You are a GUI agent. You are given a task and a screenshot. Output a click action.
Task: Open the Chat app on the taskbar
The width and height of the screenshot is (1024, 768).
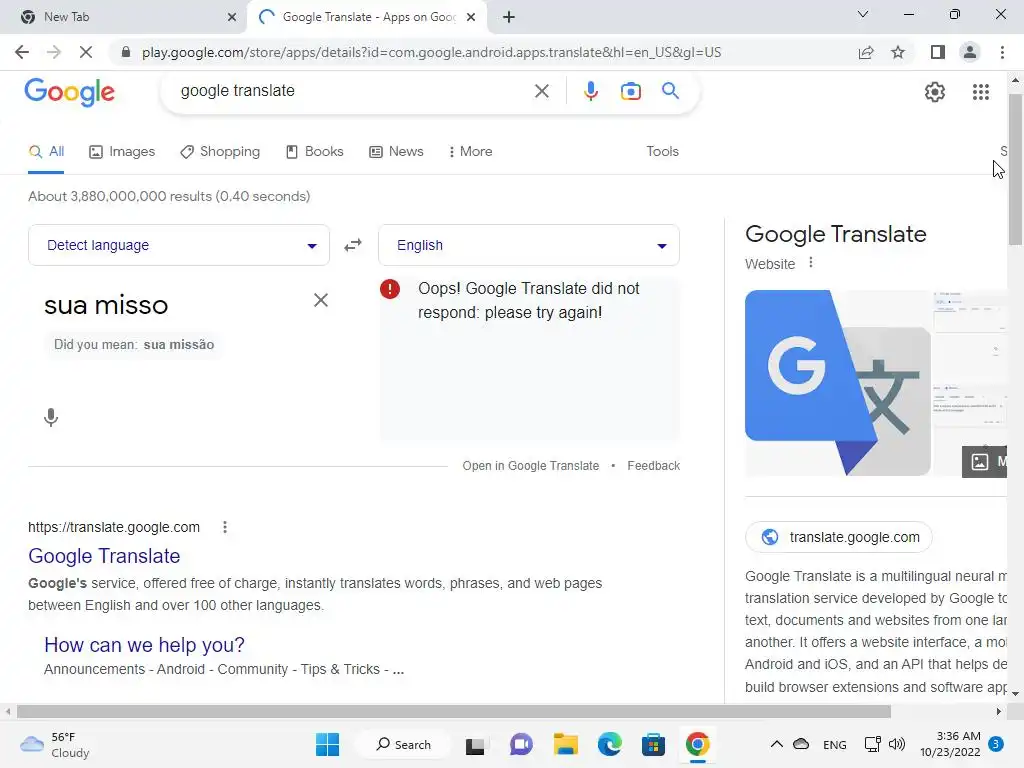coord(520,744)
